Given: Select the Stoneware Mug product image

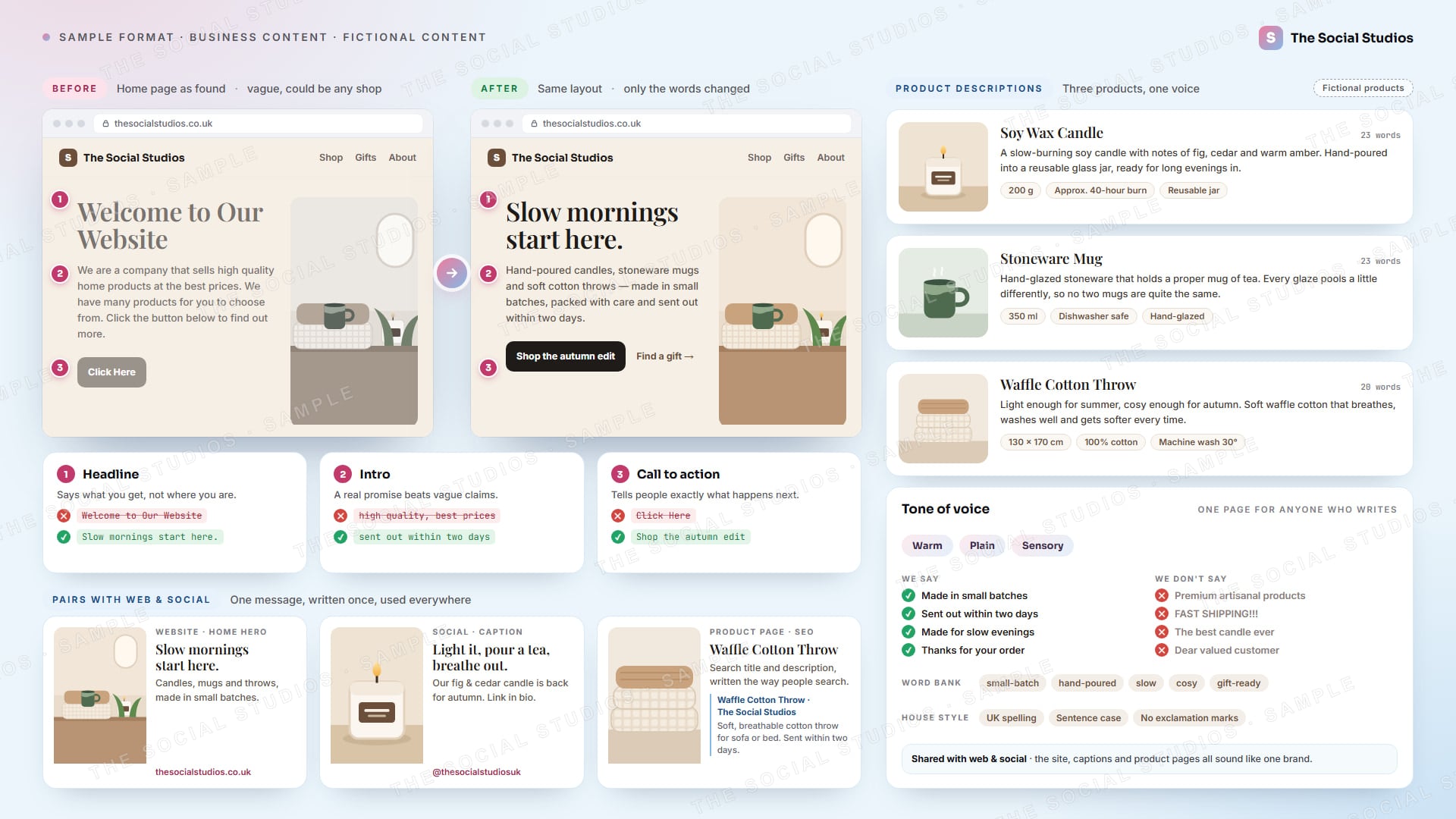Looking at the screenshot, I should 943,293.
